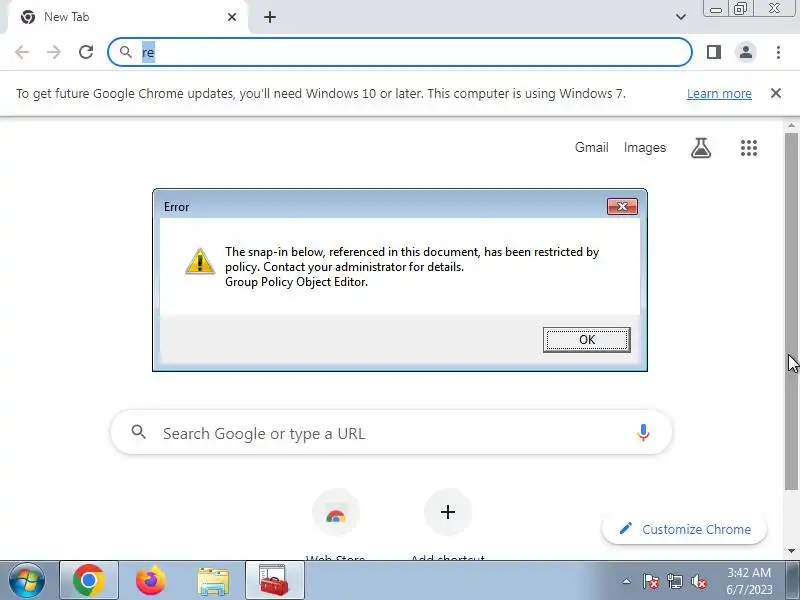Open the Google apps grid

[x=748, y=148]
